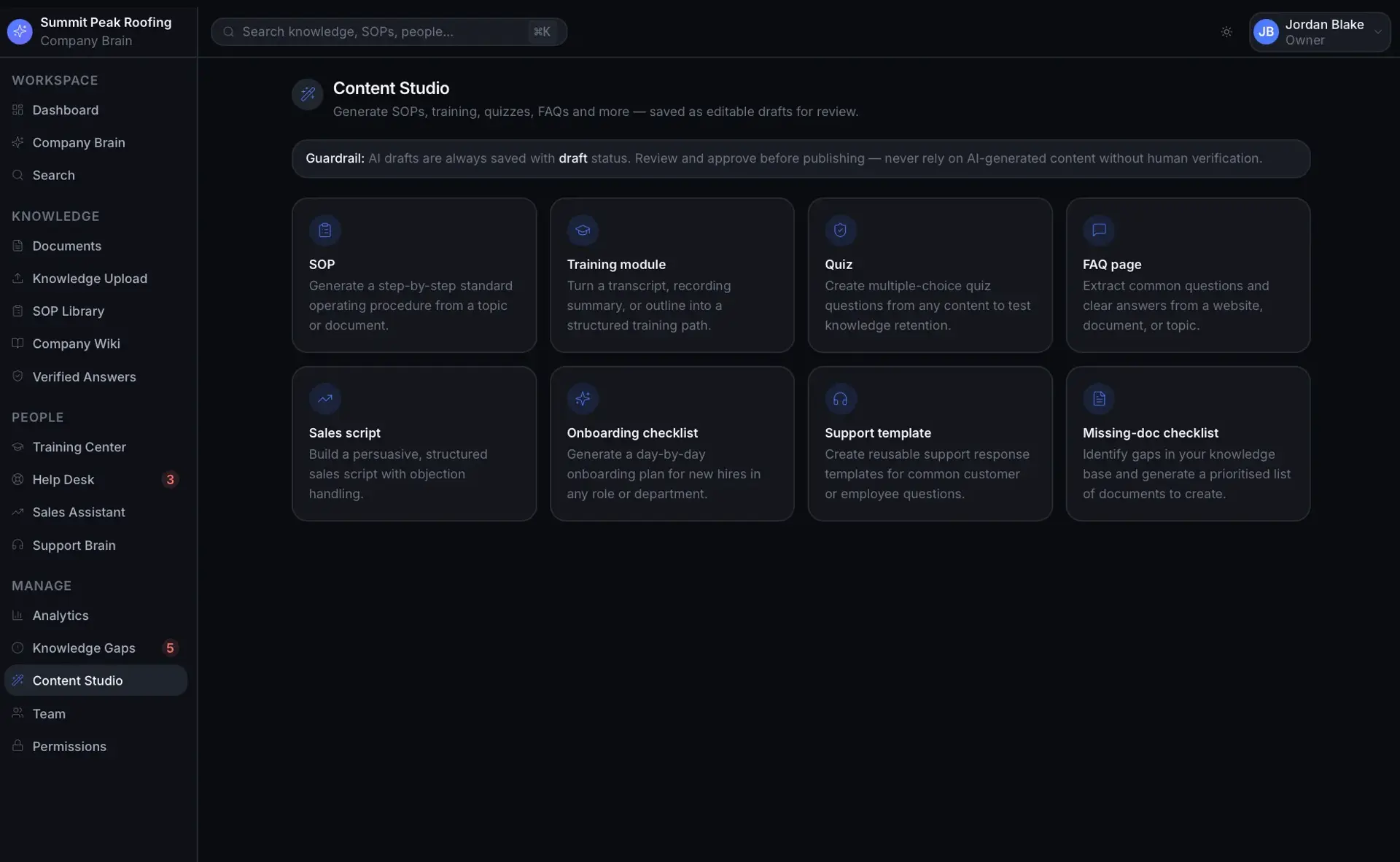Select the Onboarding checklist card title
1400x862 pixels.
632,432
